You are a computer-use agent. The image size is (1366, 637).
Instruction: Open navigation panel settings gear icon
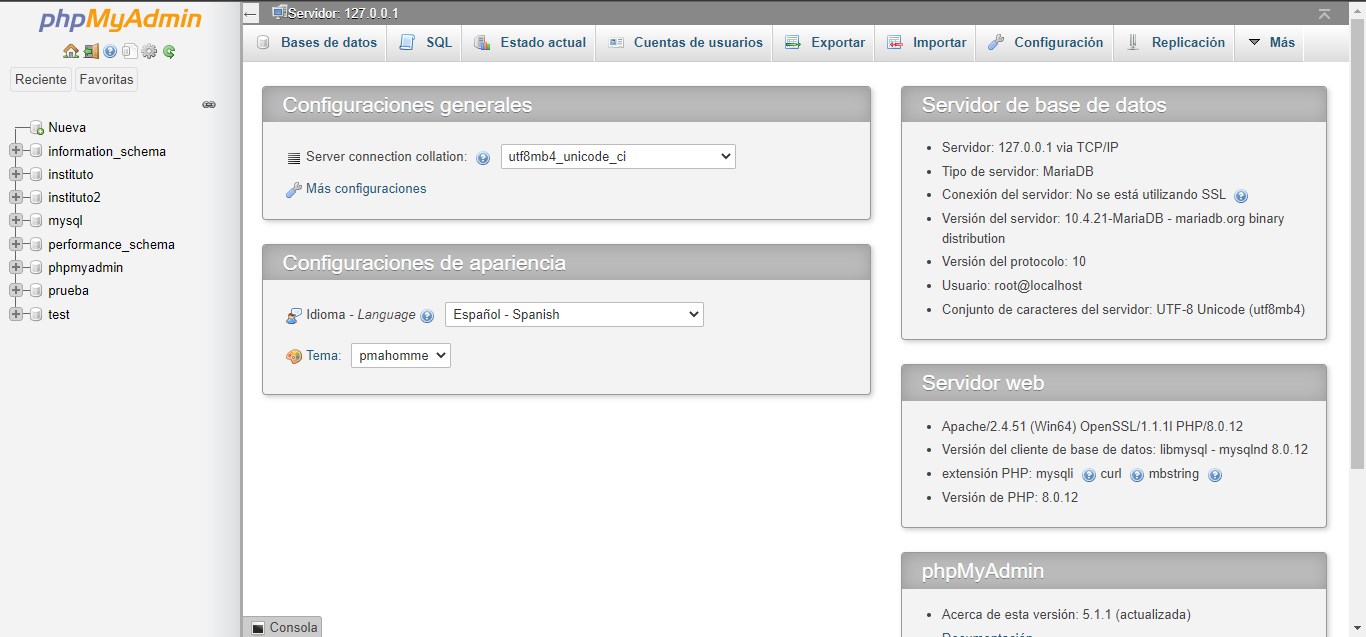[150, 51]
